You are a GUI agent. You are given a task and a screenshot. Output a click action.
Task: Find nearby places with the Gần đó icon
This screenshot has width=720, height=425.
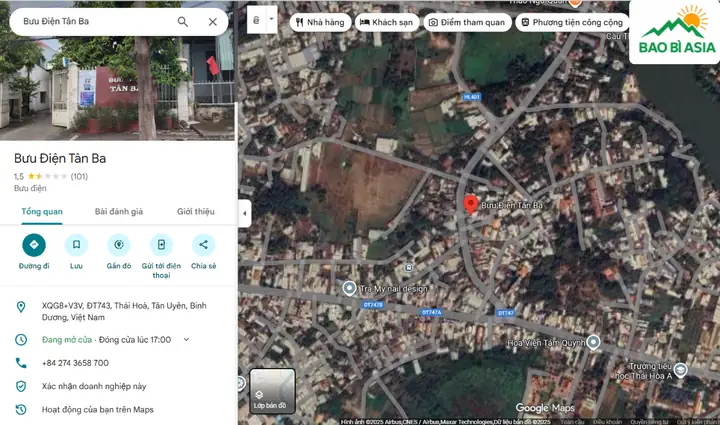[119, 245]
